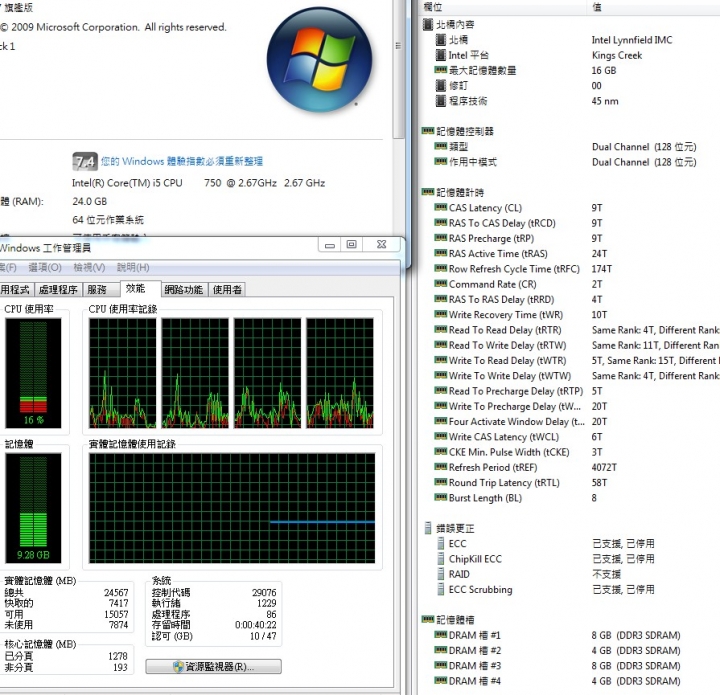Click the 4072T refresh period value
This screenshot has height=695, width=720.
pos(604,467)
